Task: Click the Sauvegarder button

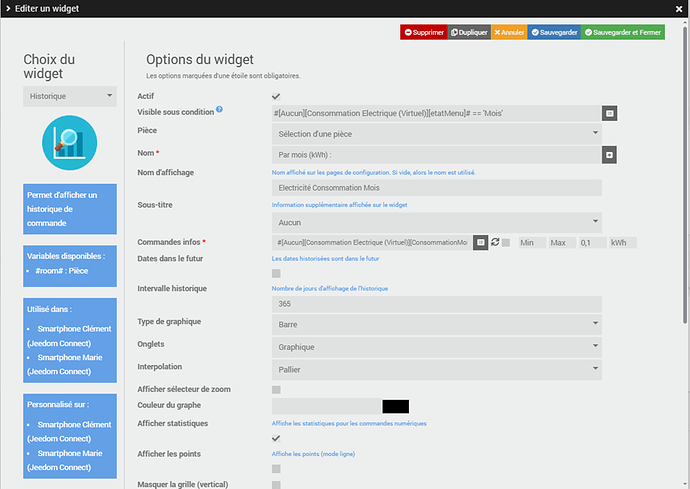Action: point(554,32)
